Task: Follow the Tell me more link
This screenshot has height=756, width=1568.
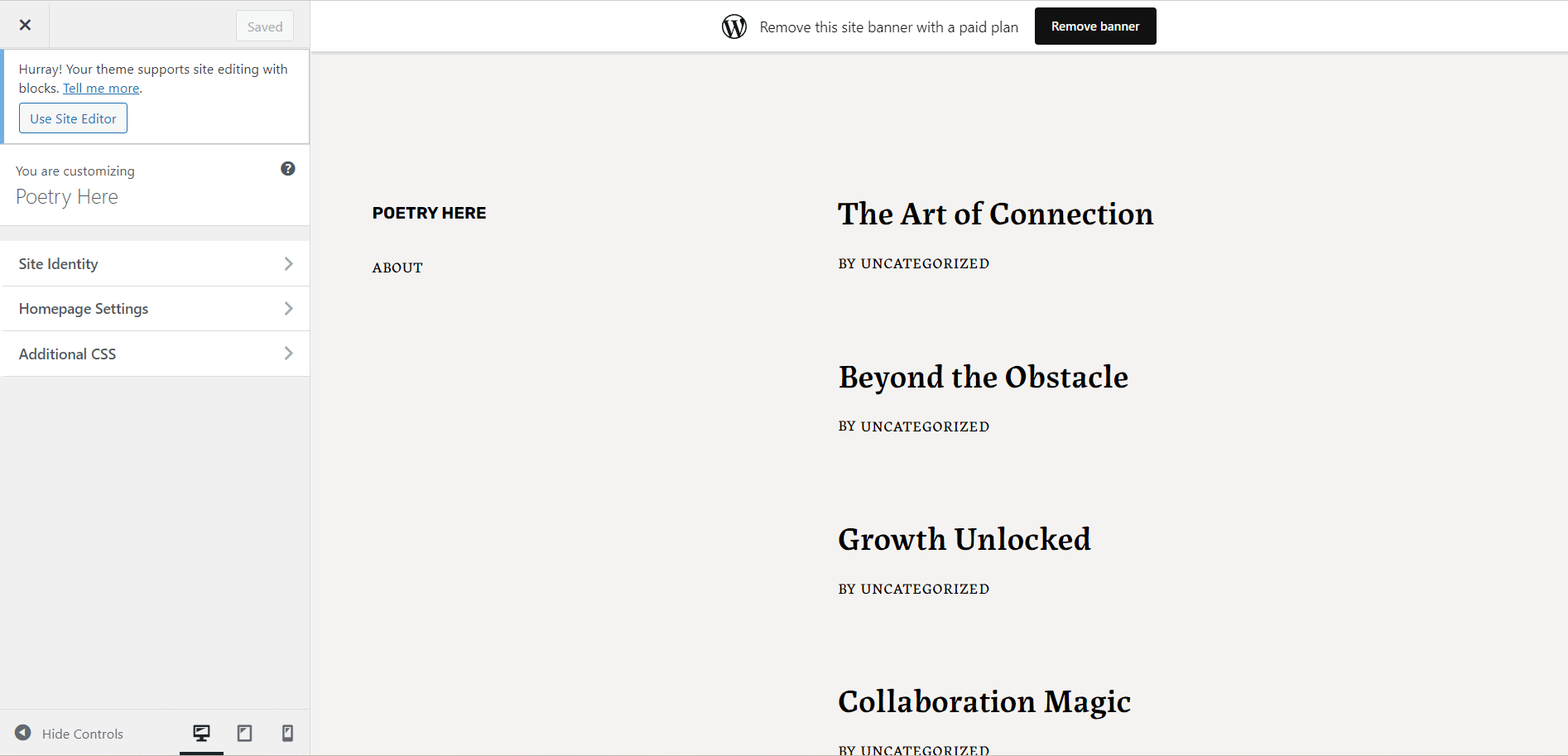Action: coord(101,89)
